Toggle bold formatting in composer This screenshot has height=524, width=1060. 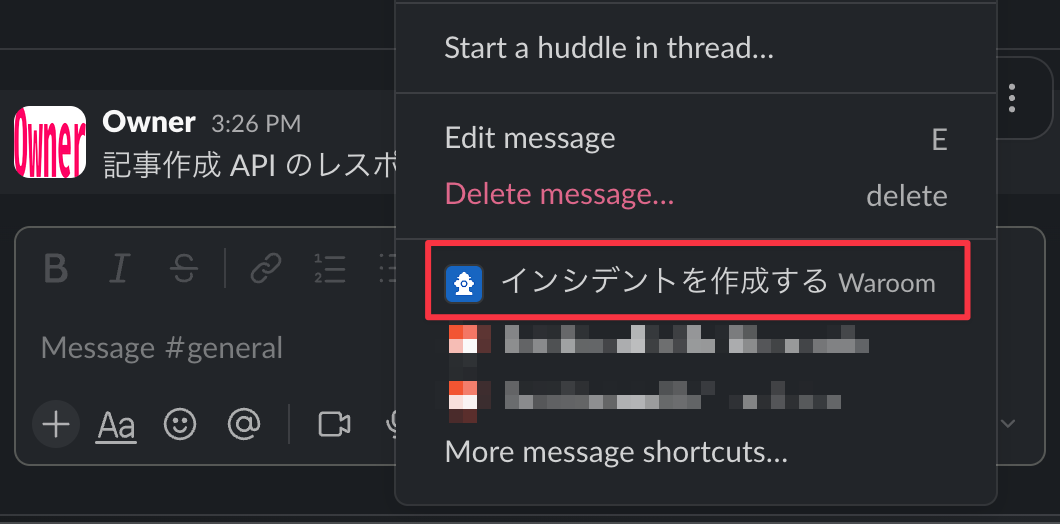pos(56,269)
